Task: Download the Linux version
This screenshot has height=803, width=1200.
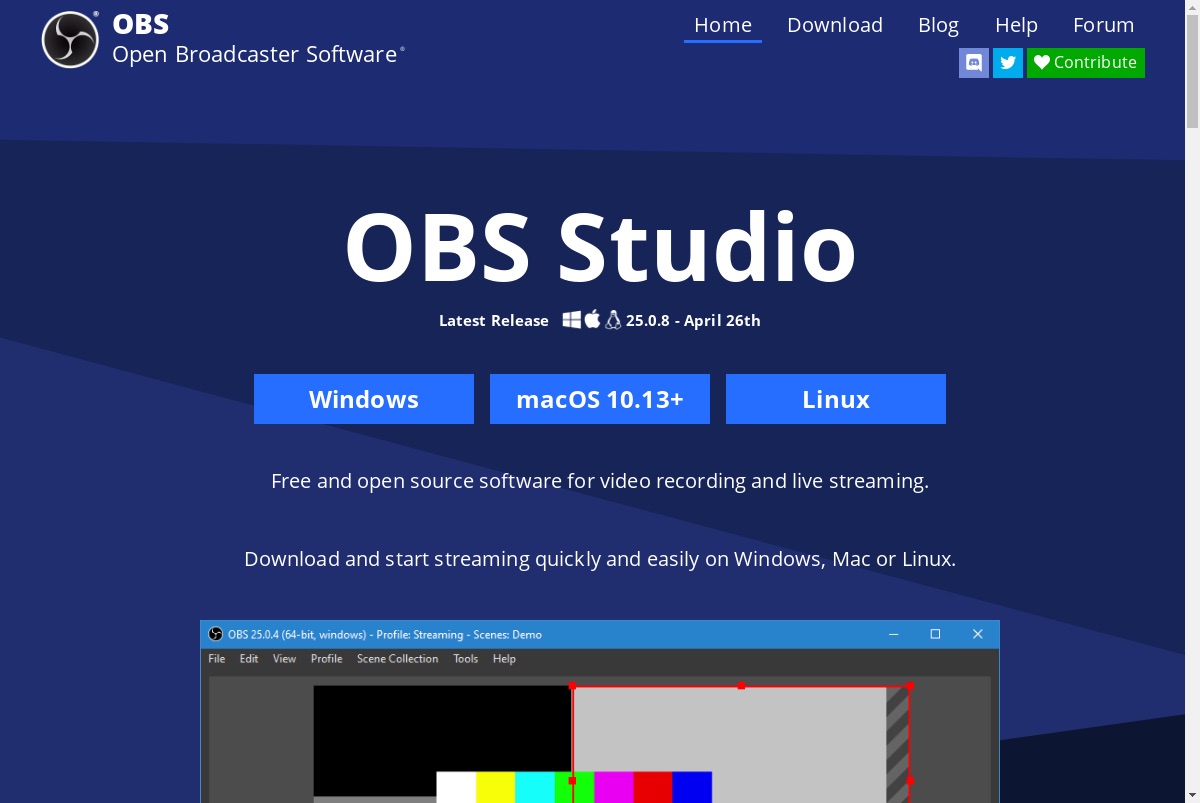Action: pyautogui.click(x=836, y=399)
